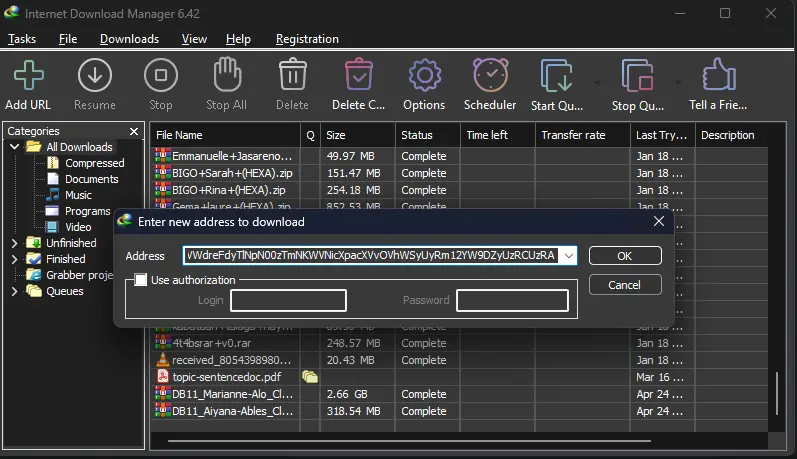Screen dimensions: 797x459
Task: Enable the Use authorization checkbox
Action: pyautogui.click(x=141, y=280)
